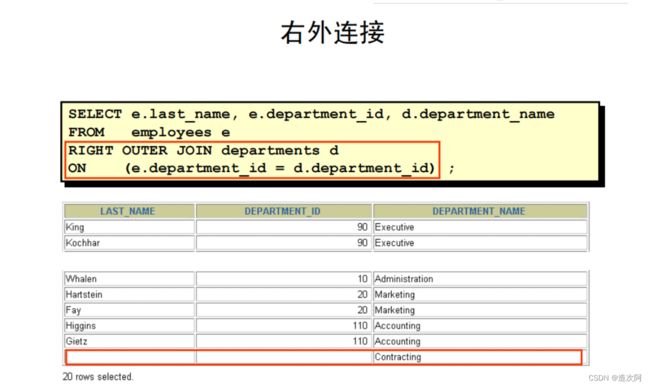Click department ID 20 in Hartstein's row
Image resolution: width=650 pixels, height=387 pixels.
[x=284, y=295]
